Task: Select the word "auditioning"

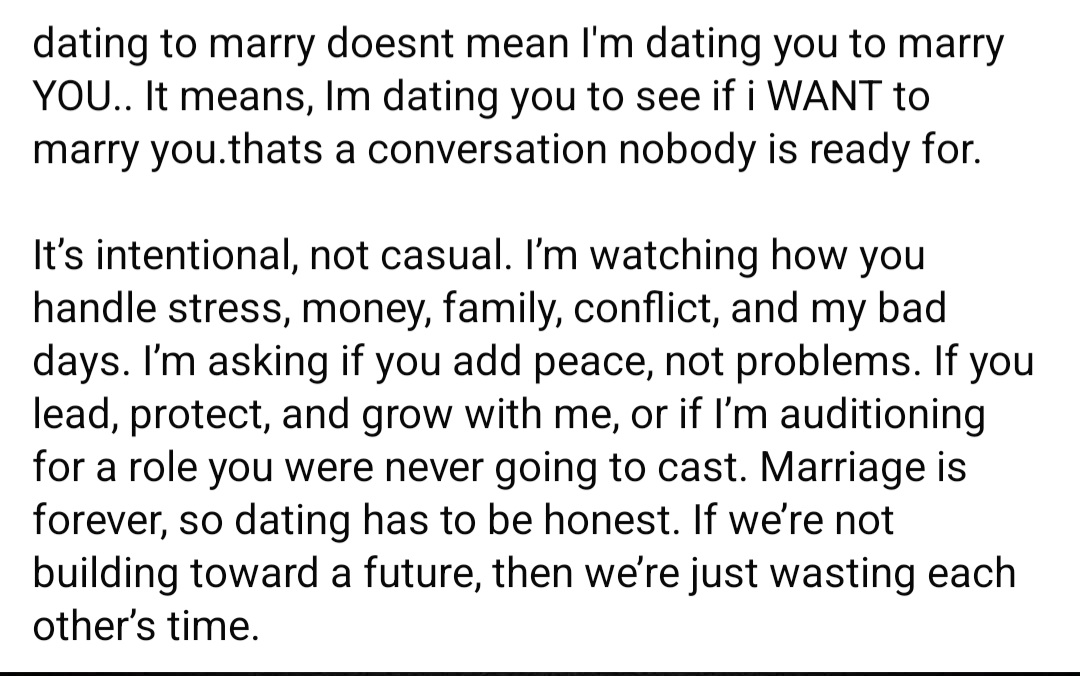Action: 882,416
